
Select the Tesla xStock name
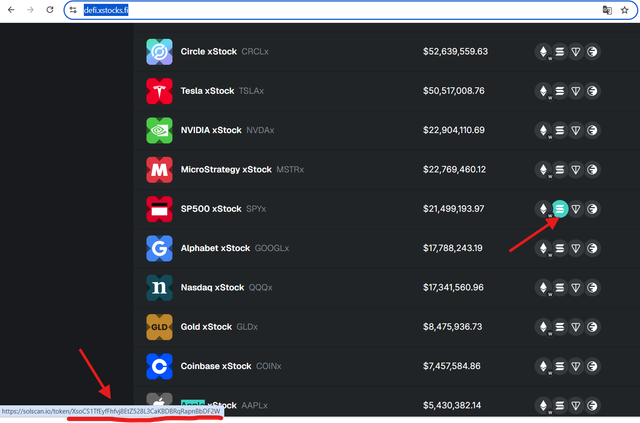207,91
